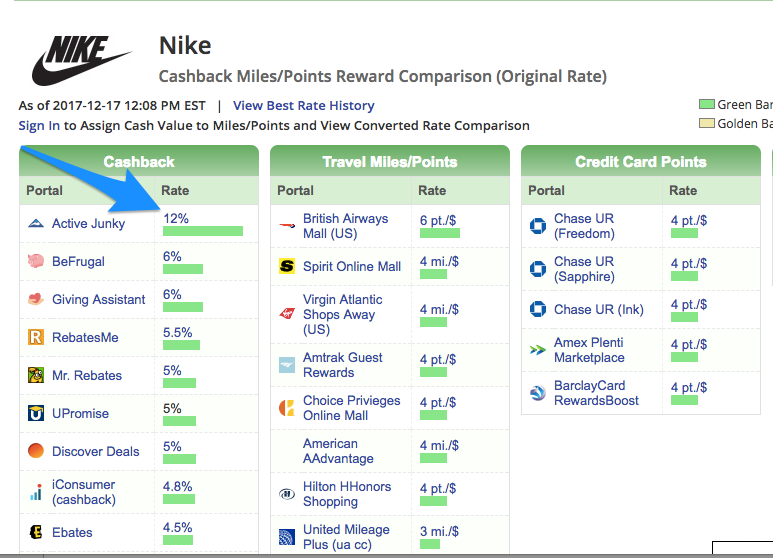This screenshot has width=773, height=558.
Task: Open the Giving Assistant portal link
Action: click(99, 299)
